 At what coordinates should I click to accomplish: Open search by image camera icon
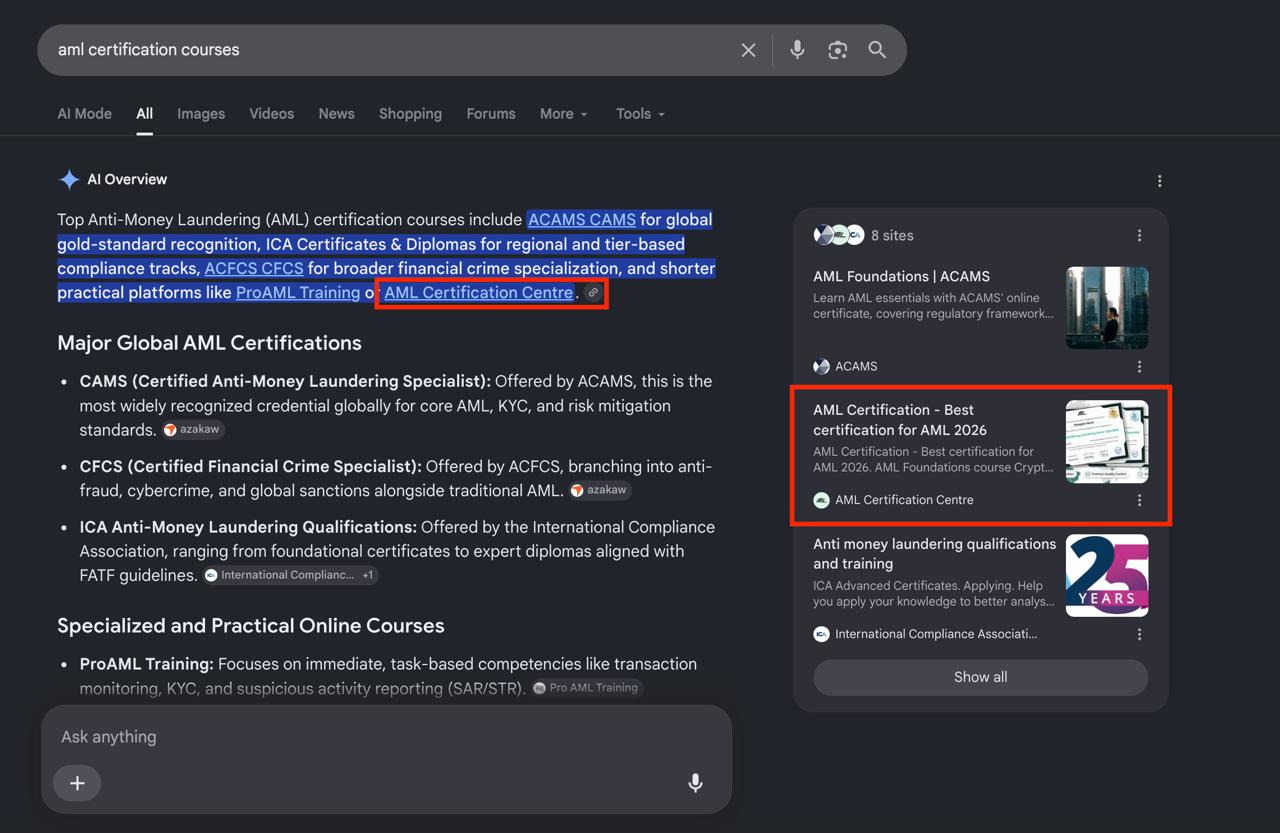(x=838, y=50)
